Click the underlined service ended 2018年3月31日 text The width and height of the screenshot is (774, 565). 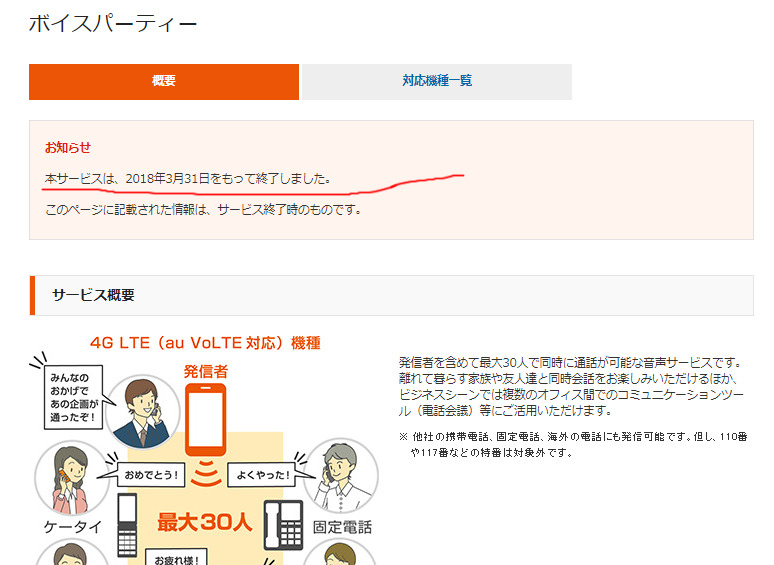(x=188, y=178)
